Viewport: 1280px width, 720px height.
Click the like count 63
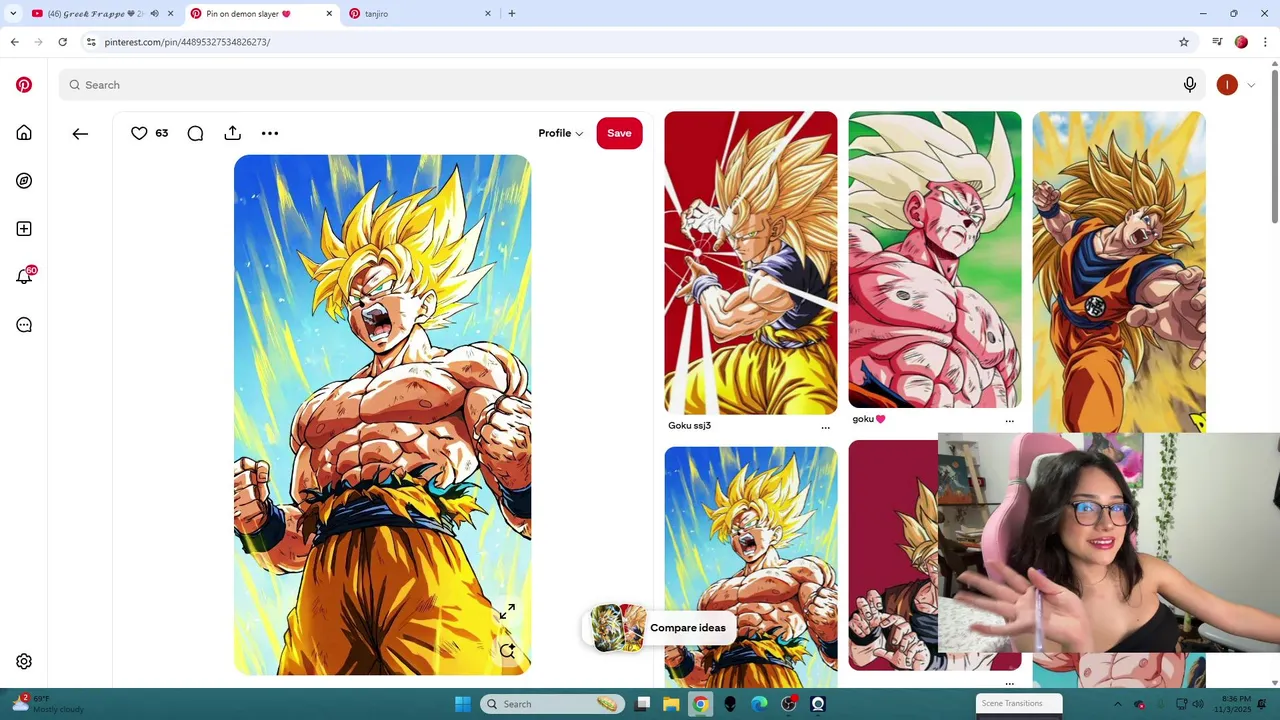pyautogui.click(x=162, y=133)
